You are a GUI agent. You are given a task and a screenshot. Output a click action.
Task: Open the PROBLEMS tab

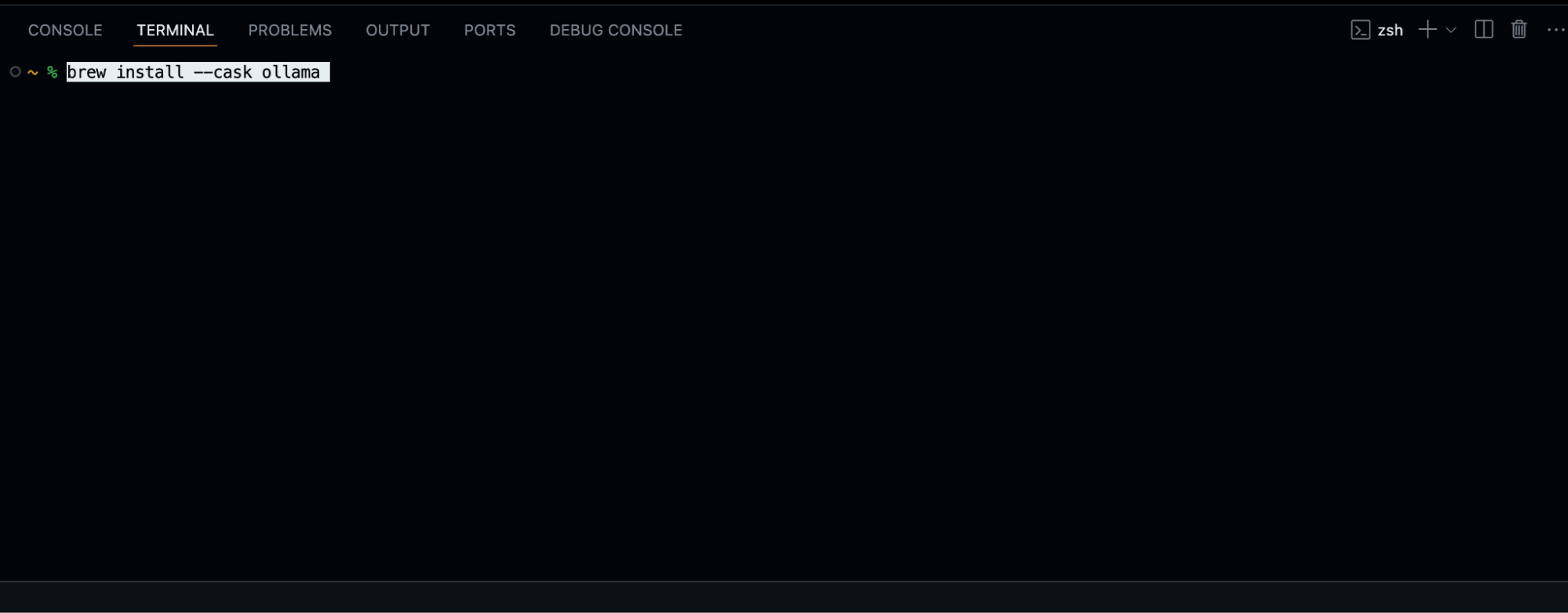click(289, 30)
